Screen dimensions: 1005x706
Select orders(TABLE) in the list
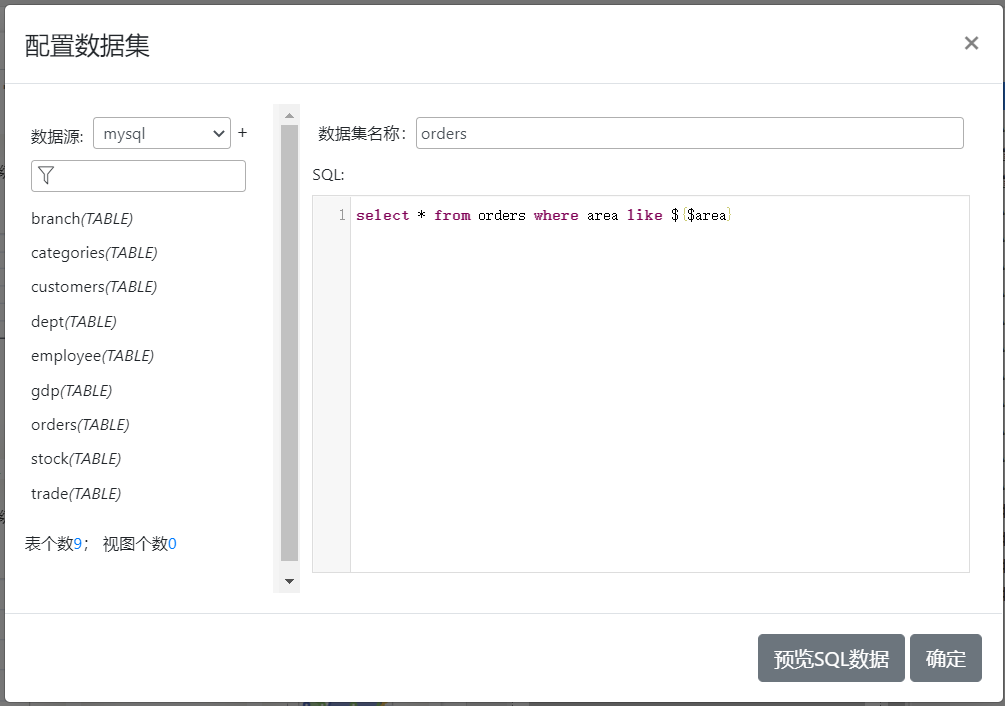tap(80, 425)
